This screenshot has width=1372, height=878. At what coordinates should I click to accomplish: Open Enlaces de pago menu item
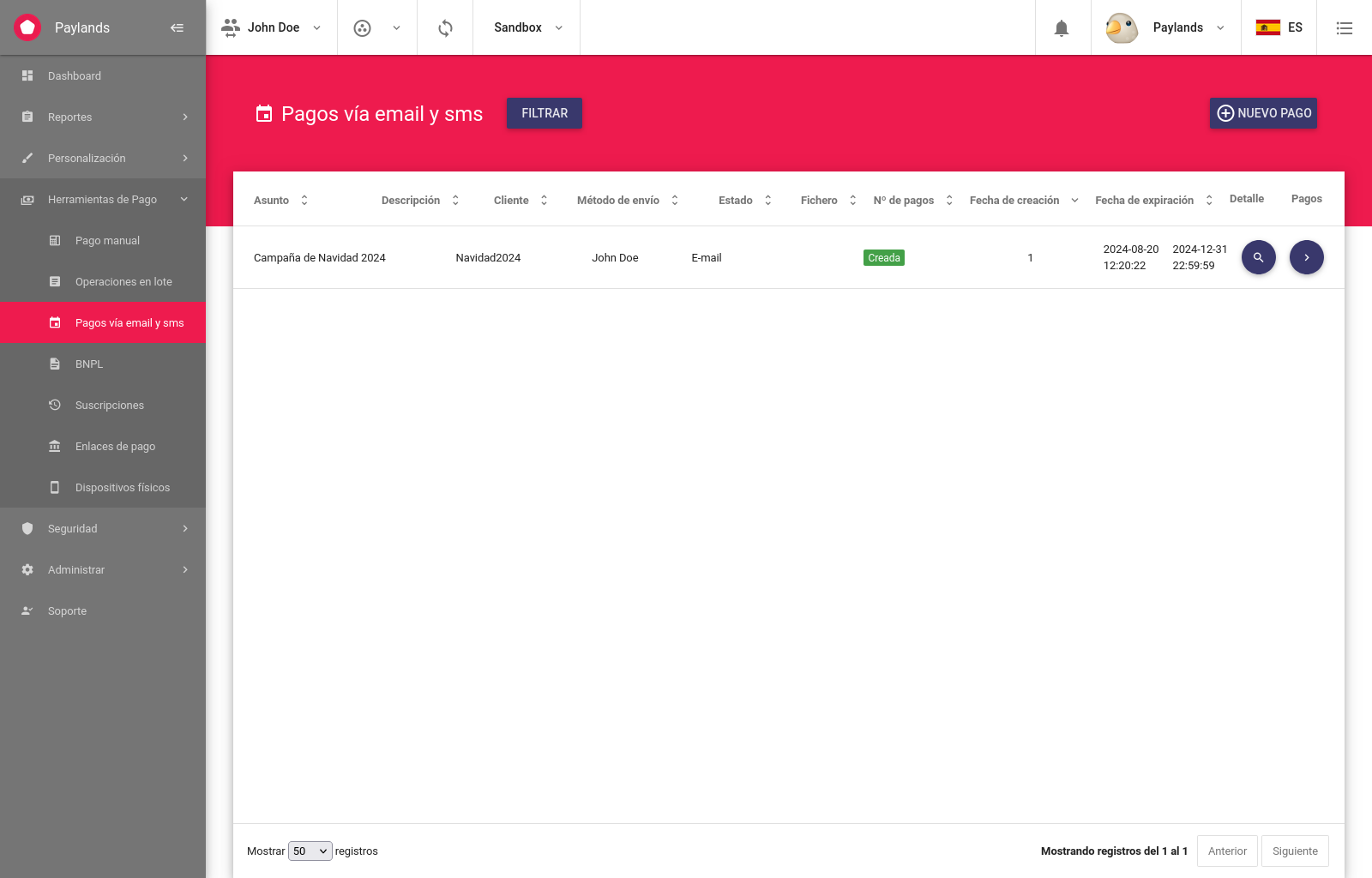click(103, 446)
